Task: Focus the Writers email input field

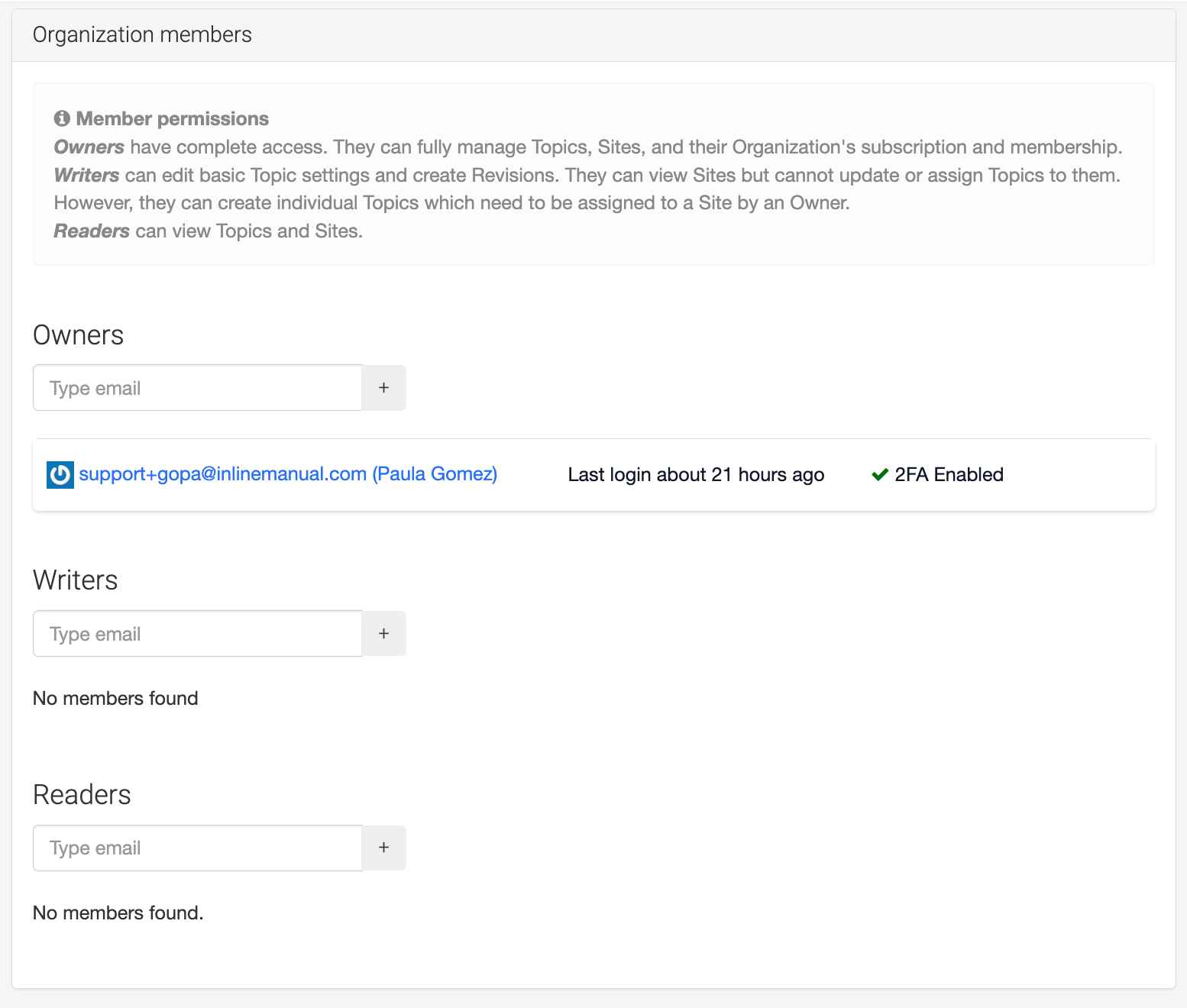Action: tap(197, 634)
